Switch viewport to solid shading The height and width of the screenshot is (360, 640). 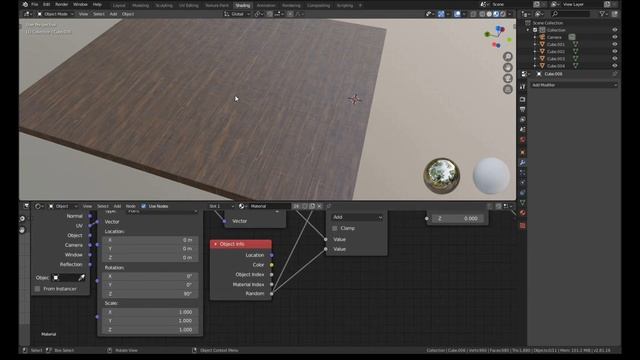[489, 14]
